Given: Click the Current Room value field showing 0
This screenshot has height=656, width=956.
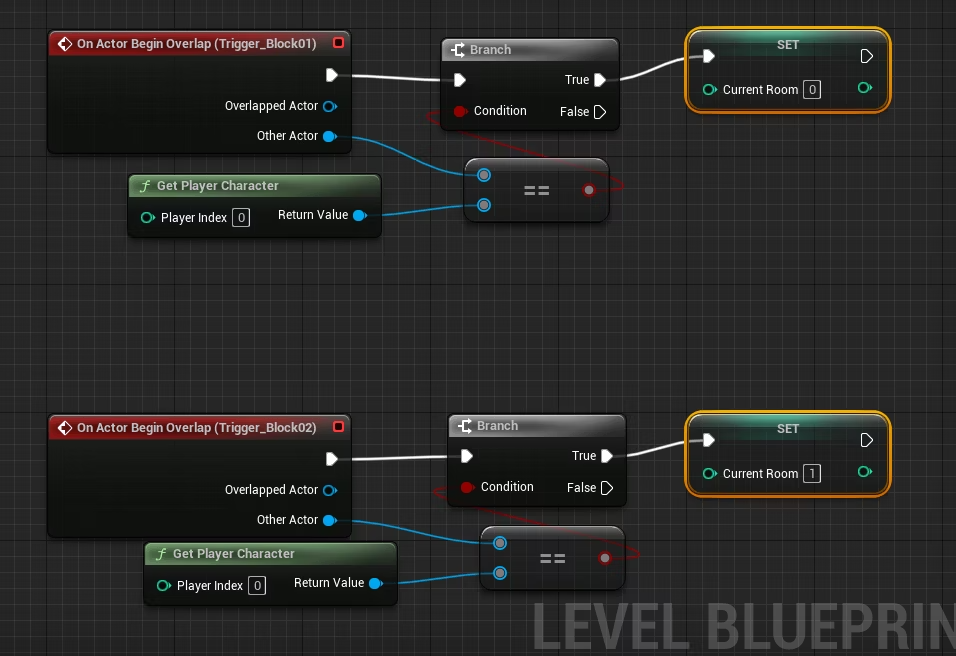Looking at the screenshot, I should click(x=812, y=90).
